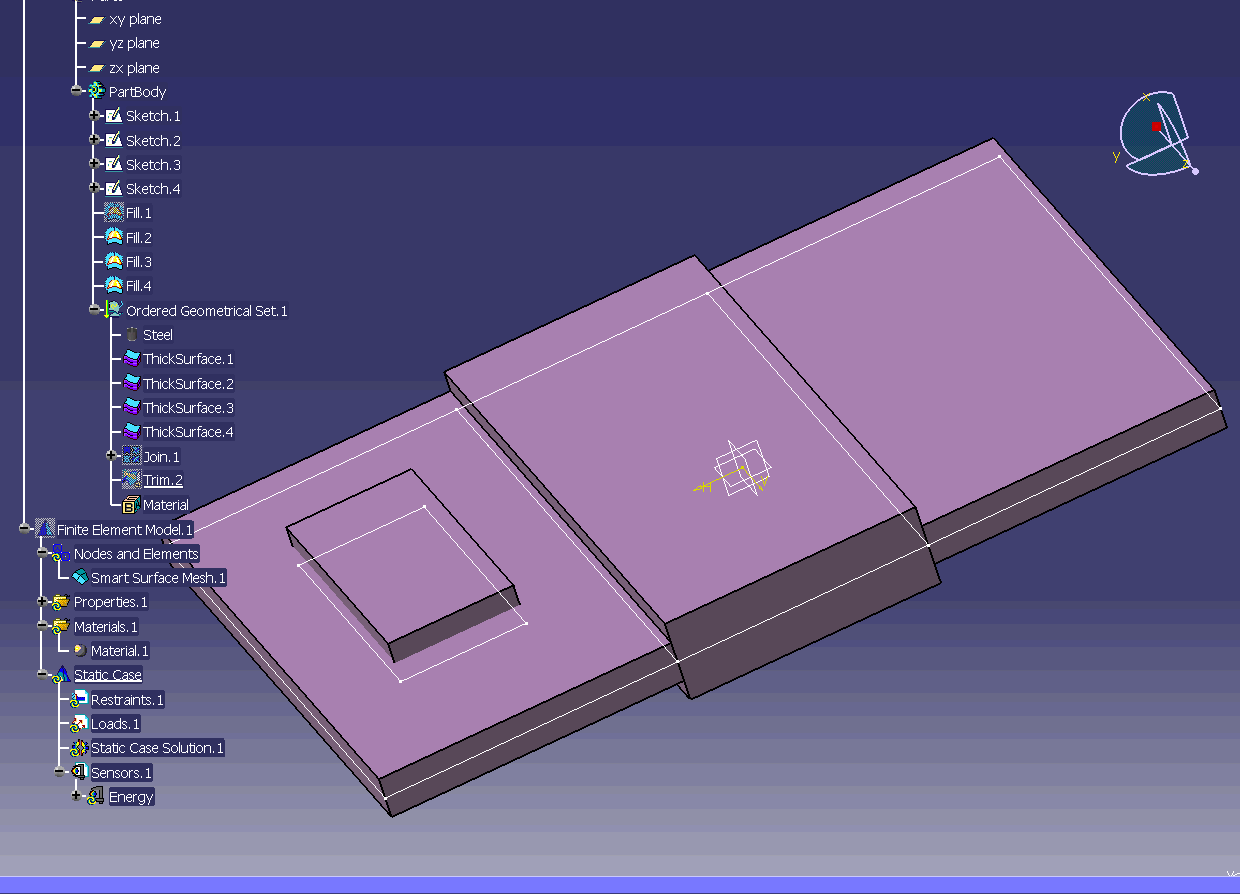The height and width of the screenshot is (894, 1240).
Task: Select the ThickSurface.4 label
Action: (x=188, y=432)
